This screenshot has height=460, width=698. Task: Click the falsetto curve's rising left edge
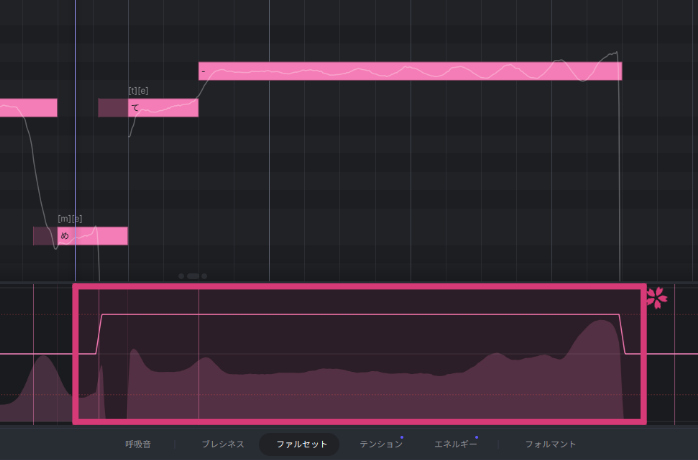pos(97,335)
